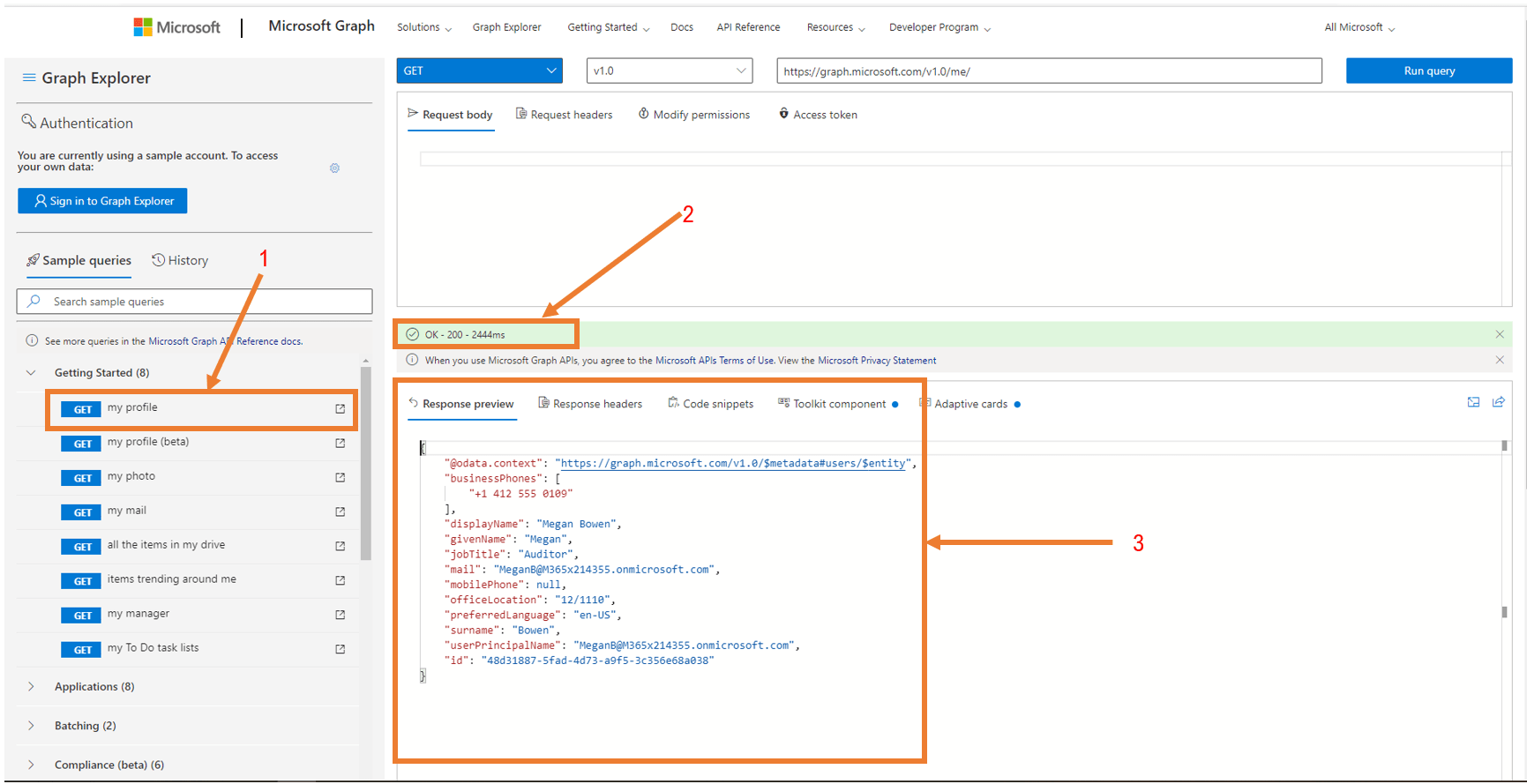The width and height of the screenshot is (1527, 784).
Task: Open the hamburger menu beside Graph Explorer
Action: [29, 78]
